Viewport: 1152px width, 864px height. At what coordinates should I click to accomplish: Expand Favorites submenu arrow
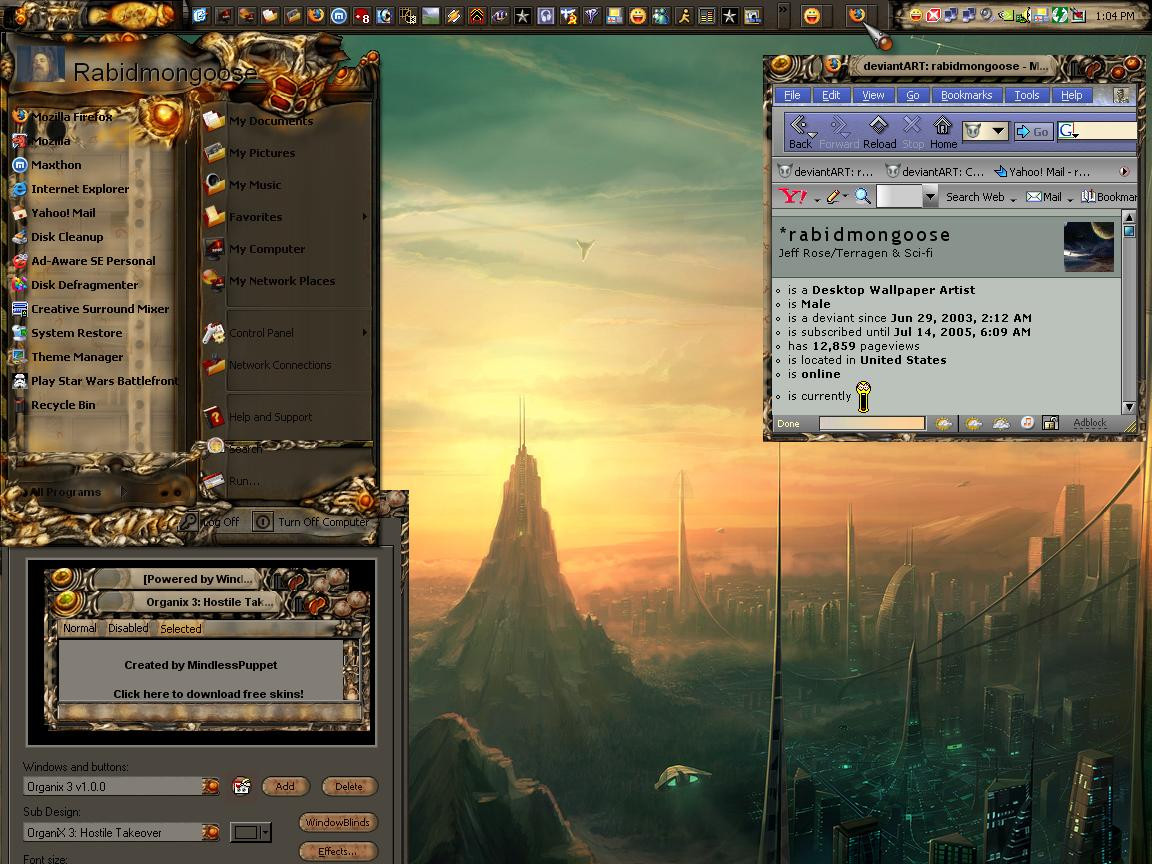[364, 217]
